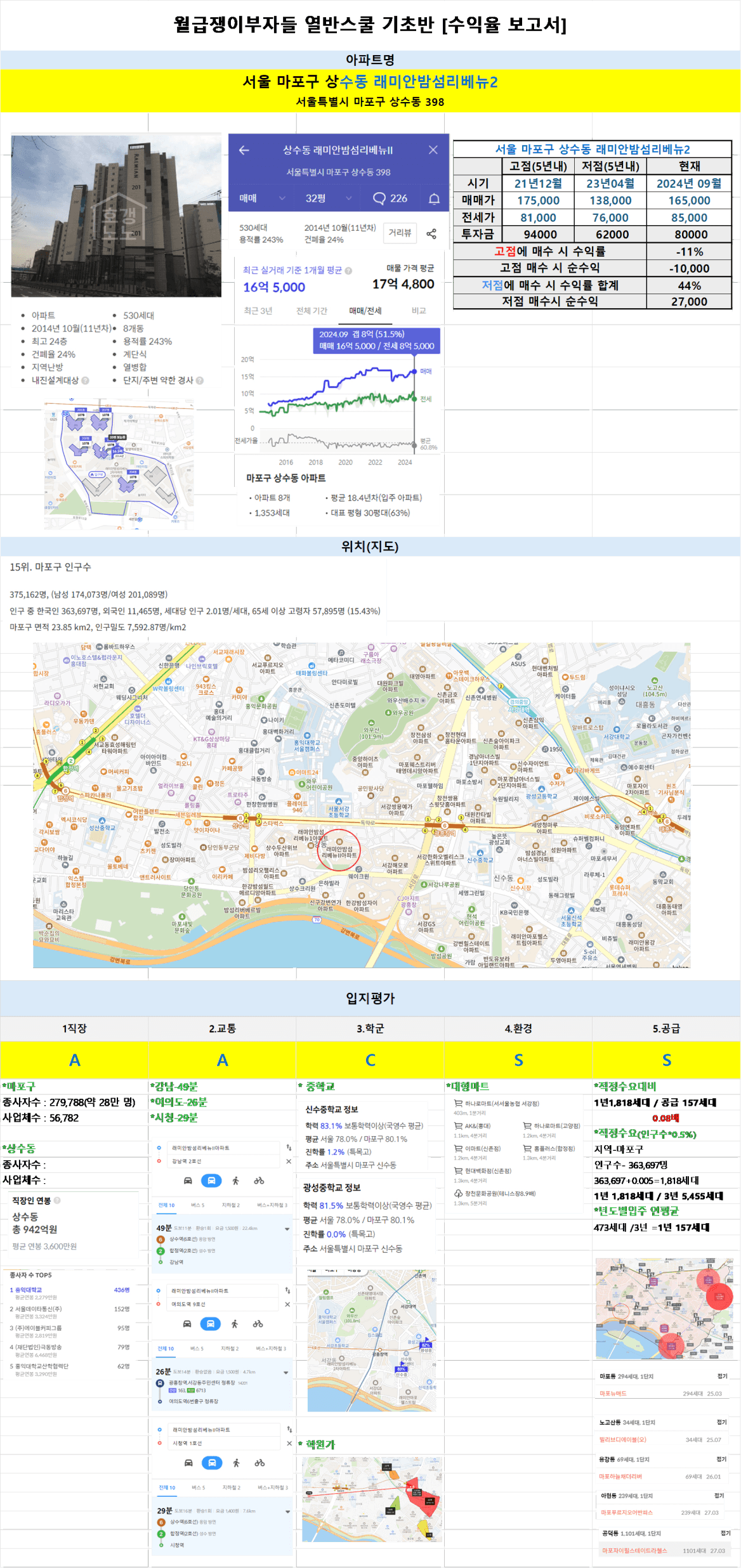Switch to the 최근 3년 tab
The height and width of the screenshot is (1568, 741).
[x=258, y=311]
